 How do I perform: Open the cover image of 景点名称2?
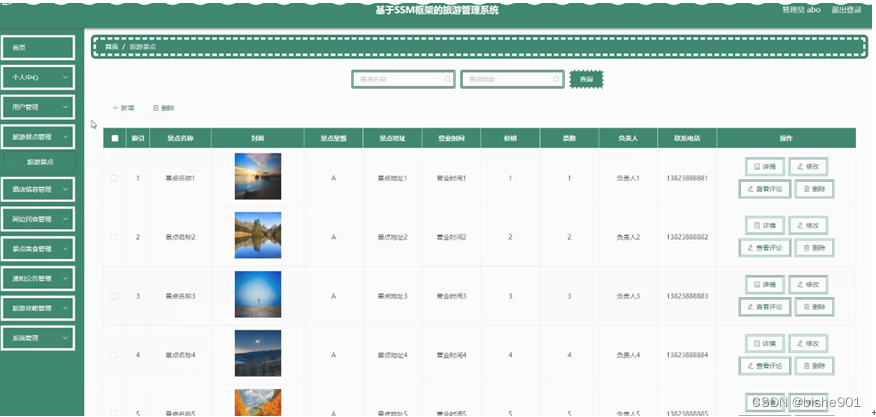pos(258,235)
